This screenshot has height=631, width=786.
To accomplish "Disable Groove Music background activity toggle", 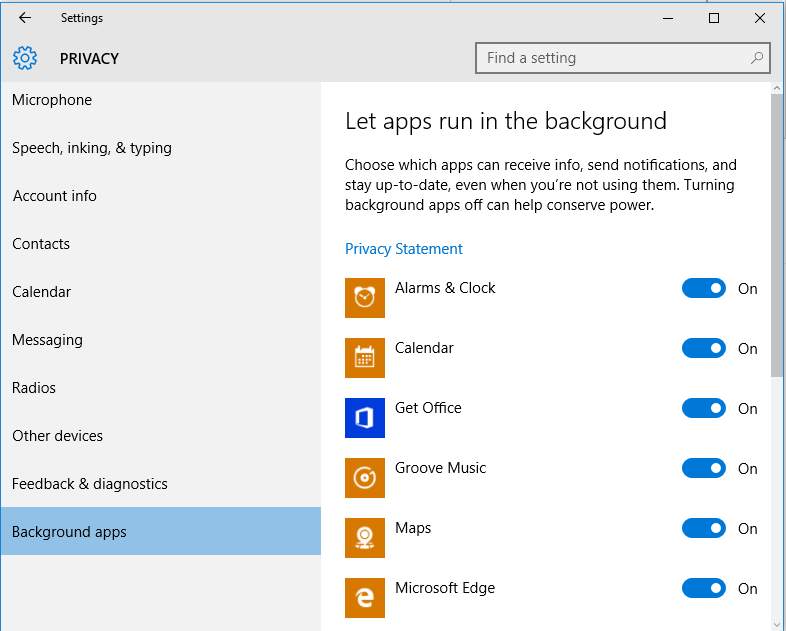I will [704, 469].
